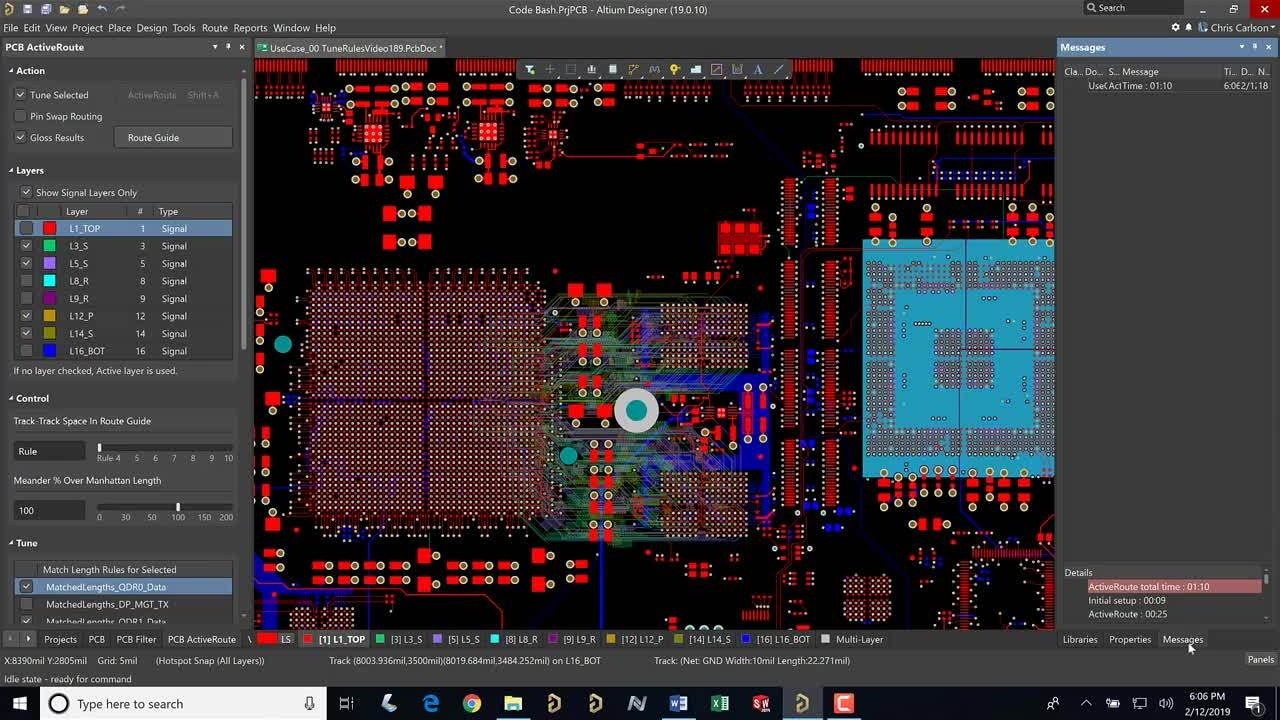
Task: Click the Panels button
Action: coord(1260,659)
